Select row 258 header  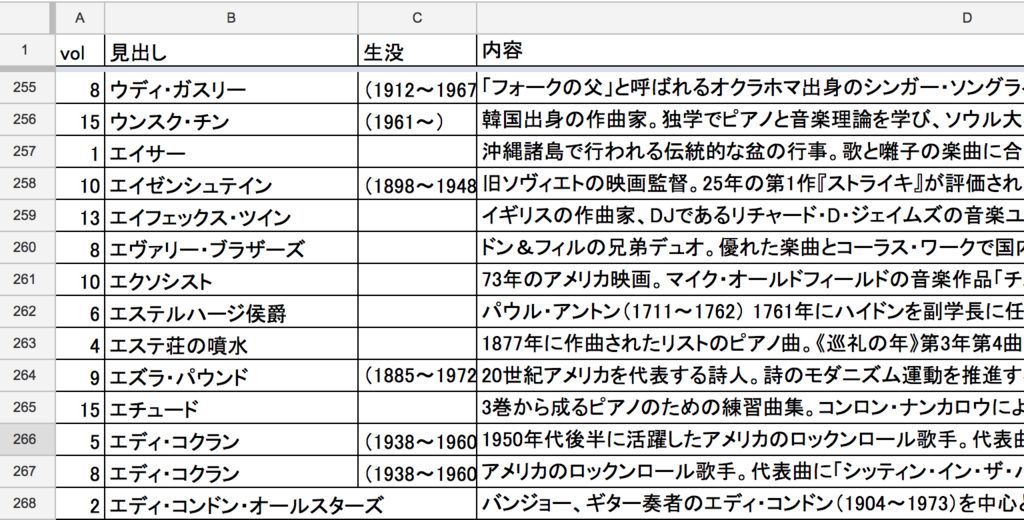tap(25, 184)
